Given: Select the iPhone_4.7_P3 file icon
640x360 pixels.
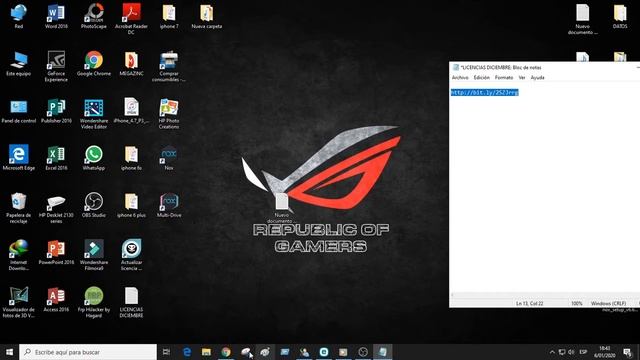Looking at the screenshot, I should point(131,111).
